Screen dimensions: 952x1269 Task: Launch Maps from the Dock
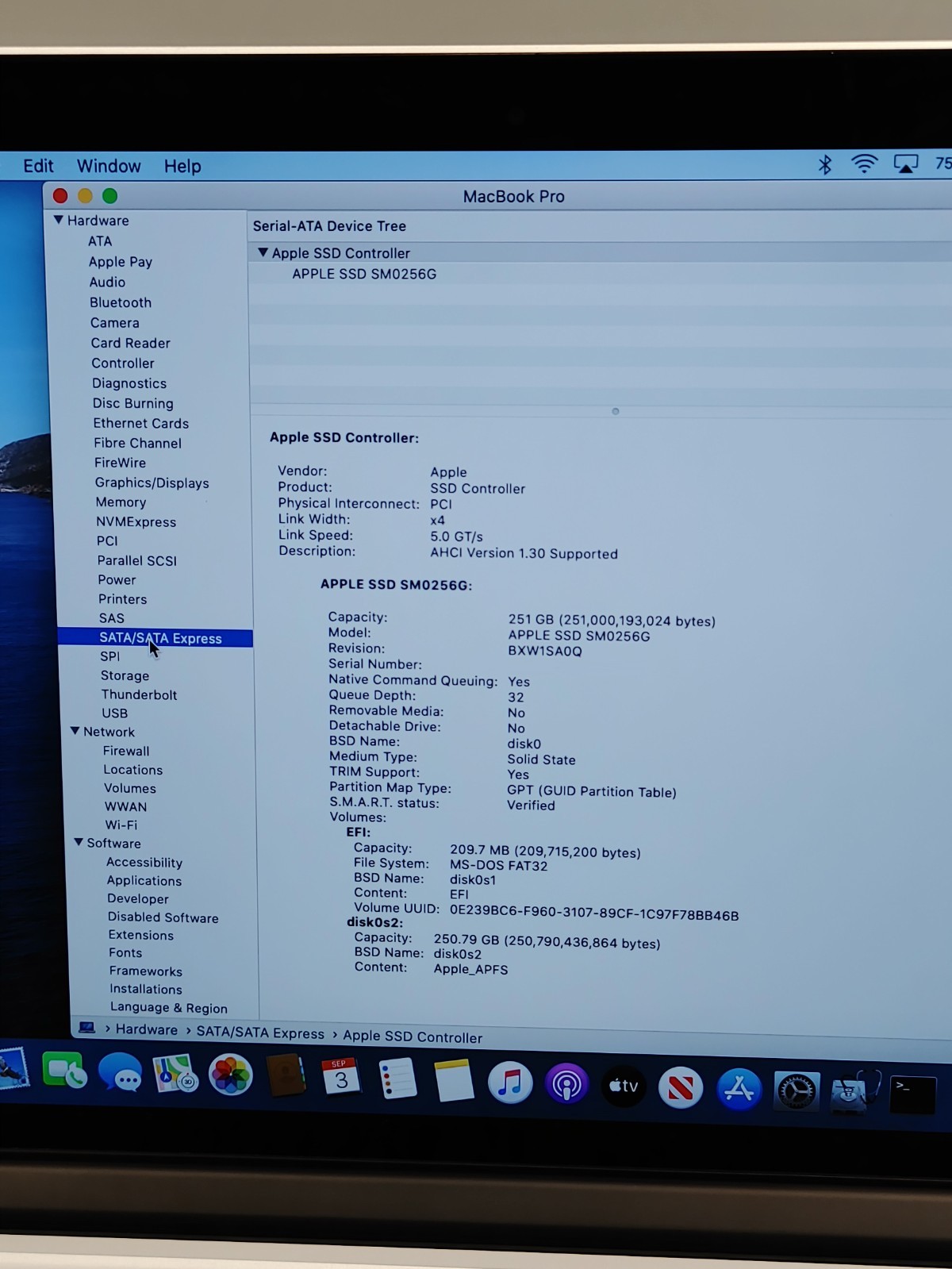[x=175, y=1075]
